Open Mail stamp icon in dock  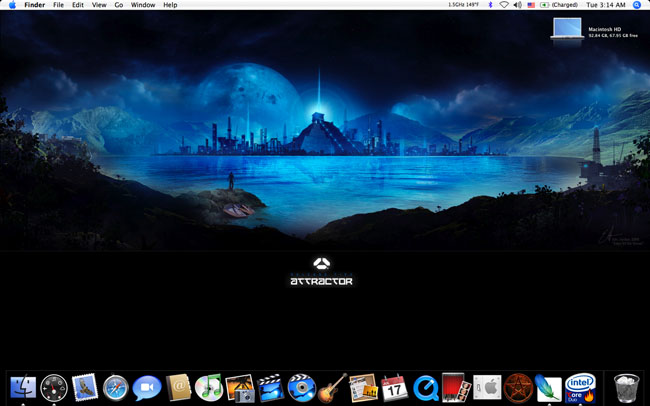click(85, 387)
